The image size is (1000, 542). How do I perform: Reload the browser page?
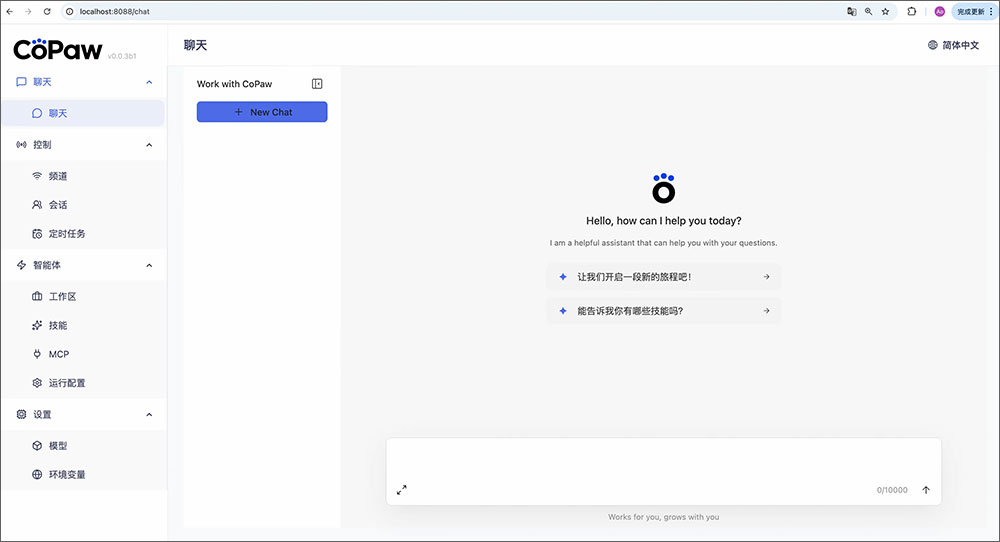pyautogui.click(x=47, y=11)
